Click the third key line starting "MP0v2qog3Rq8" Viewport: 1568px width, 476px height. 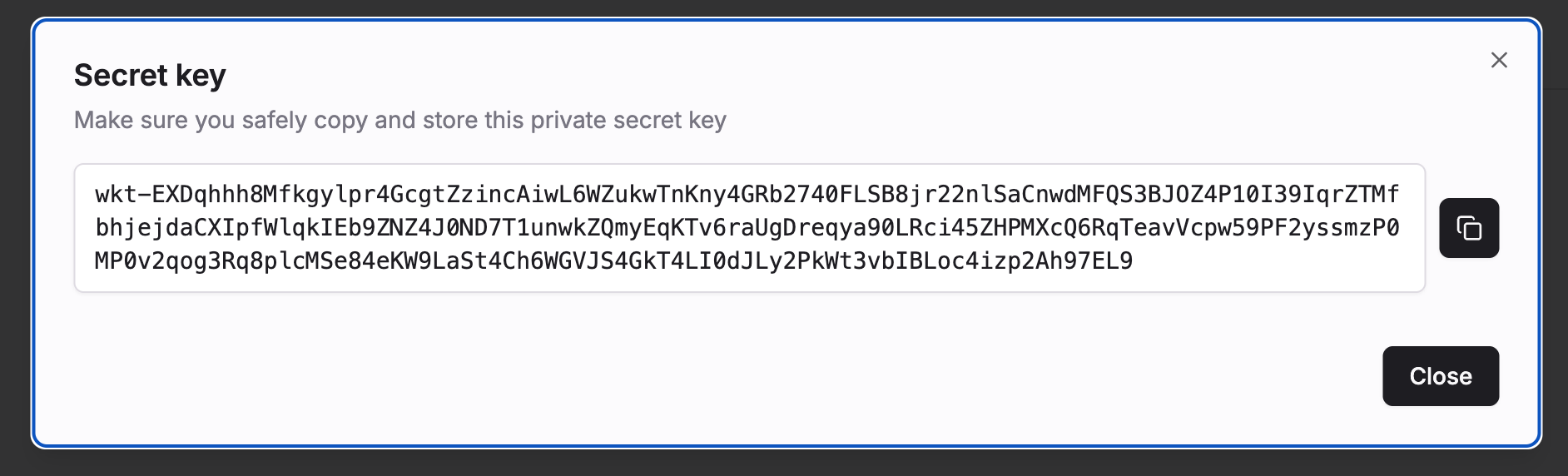click(613, 261)
